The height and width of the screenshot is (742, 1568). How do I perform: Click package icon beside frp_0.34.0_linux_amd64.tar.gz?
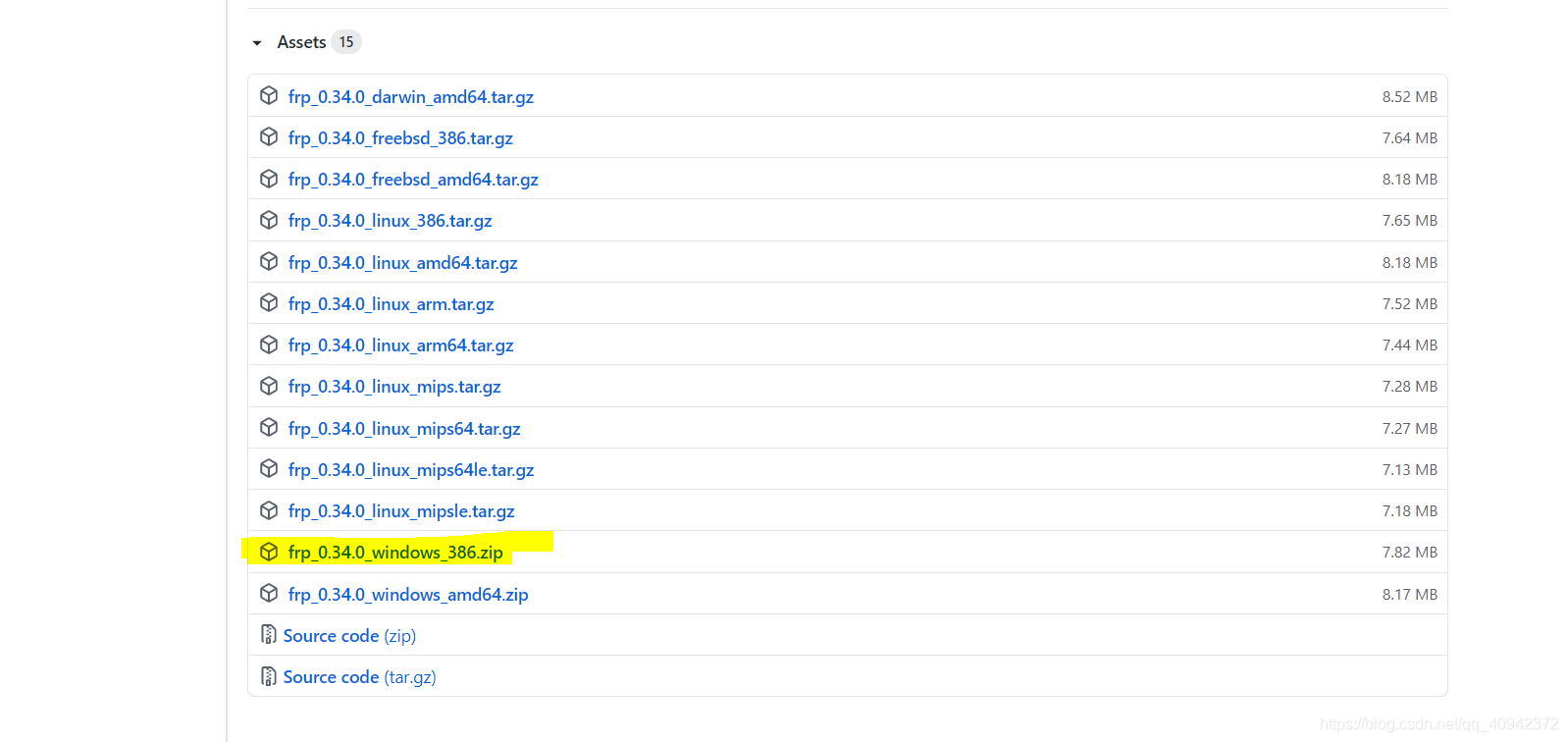[269, 261]
